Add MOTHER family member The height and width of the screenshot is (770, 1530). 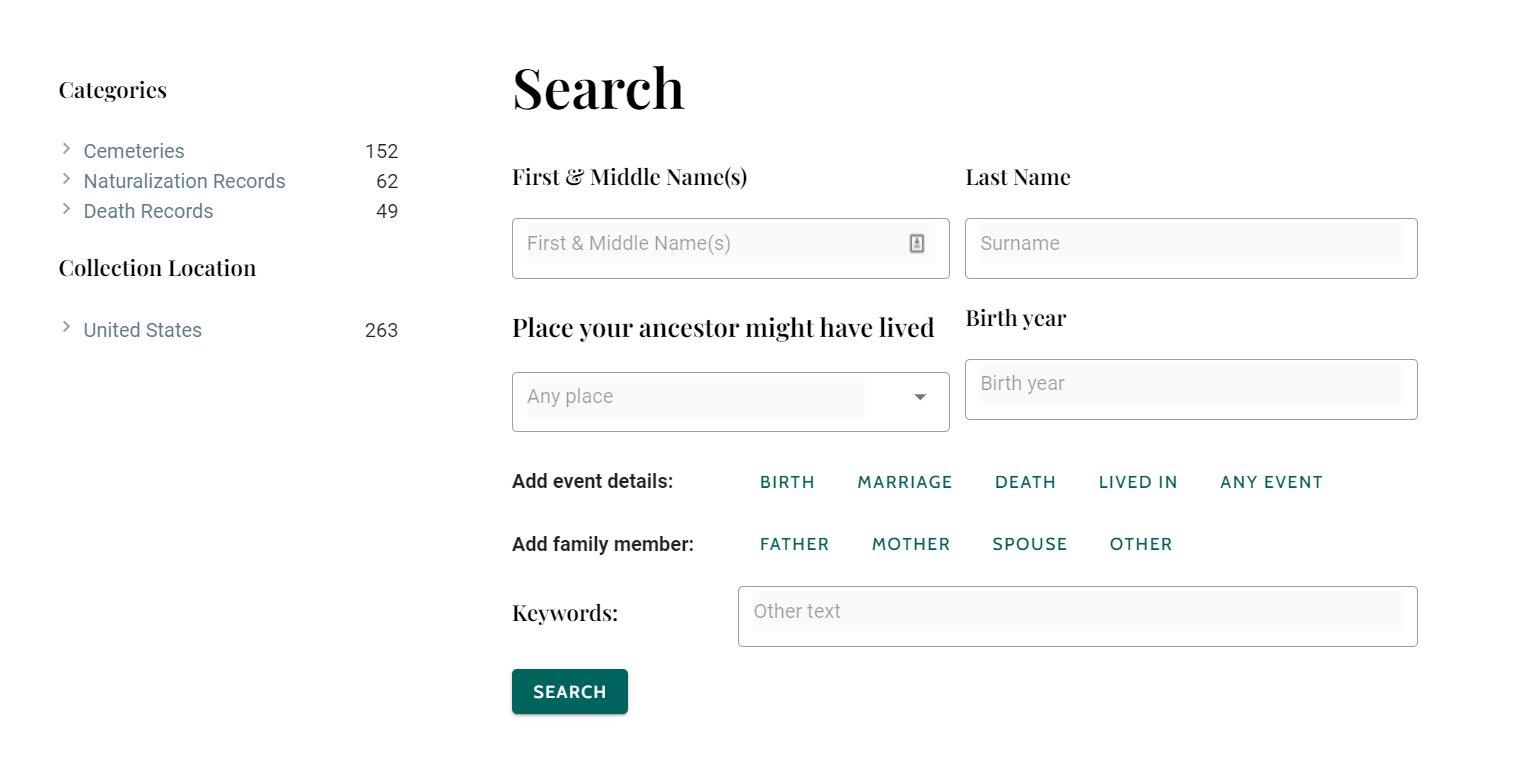click(911, 544)
